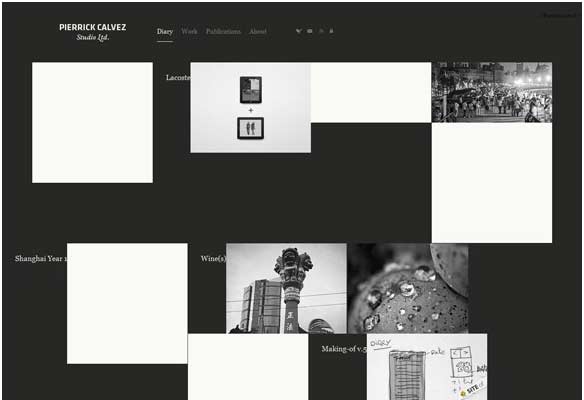Open the Publications page
The width and height of the screenshot is (584, 400).
tap(223, 31)
